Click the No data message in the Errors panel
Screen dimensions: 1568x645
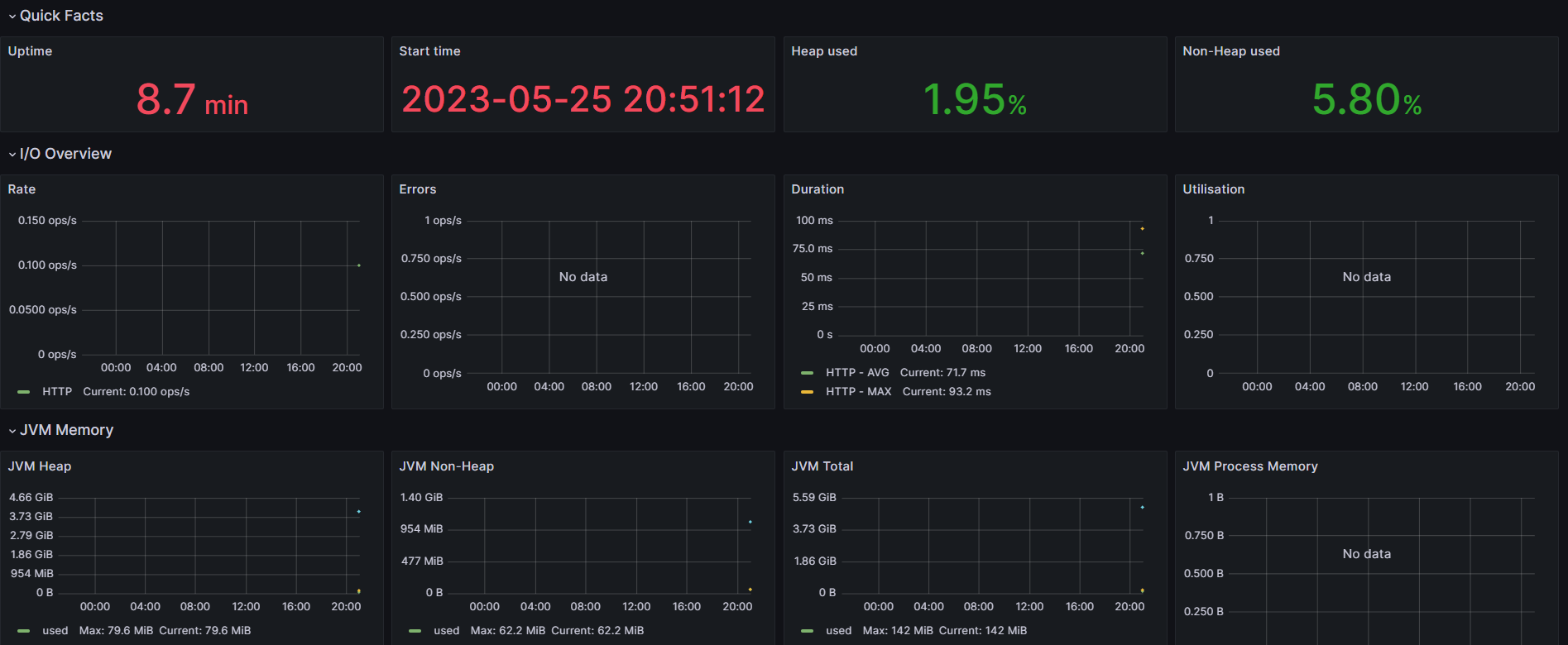click(x=583, y=277)
